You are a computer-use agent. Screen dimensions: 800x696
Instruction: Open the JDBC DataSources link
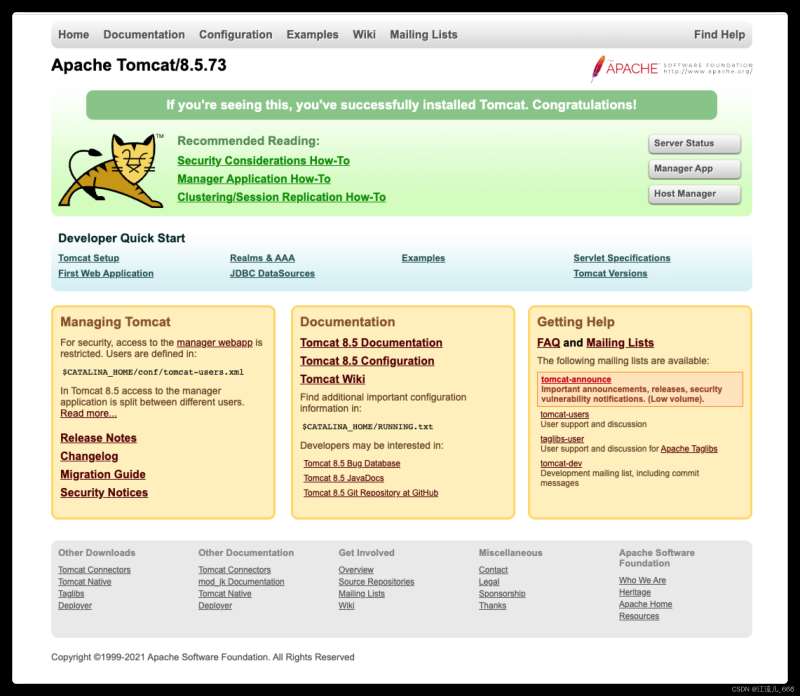click(x=272, y=273)
